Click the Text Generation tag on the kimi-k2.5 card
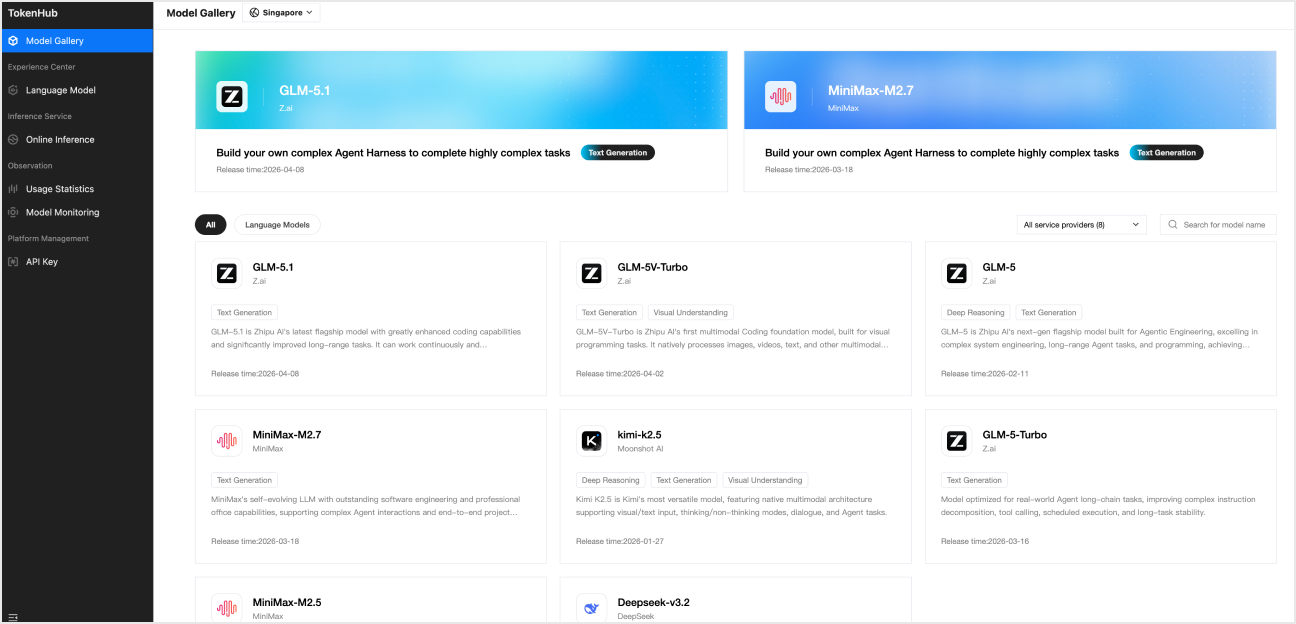 click(684, 480)
